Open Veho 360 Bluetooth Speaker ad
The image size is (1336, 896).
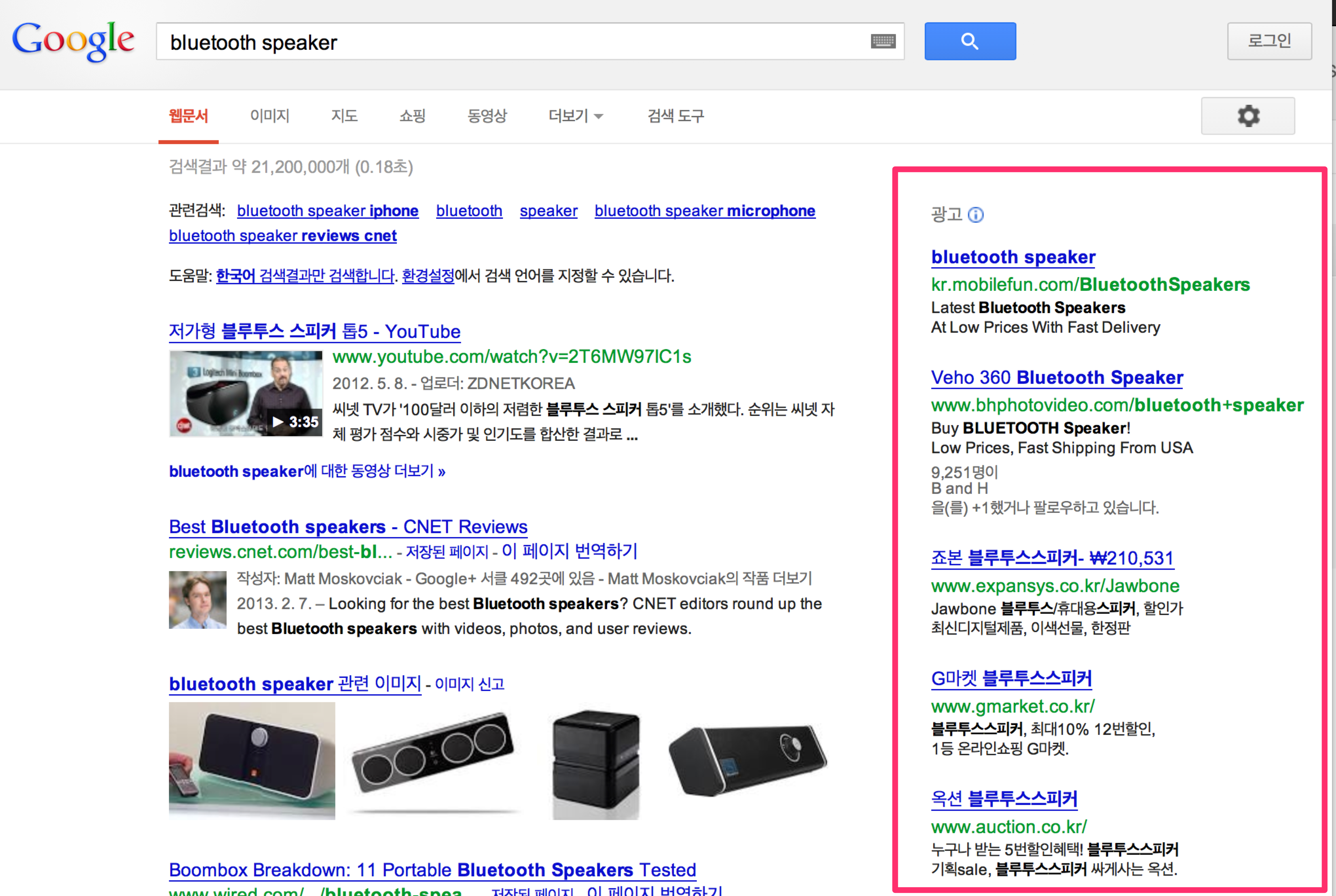tap(1057, 378)
